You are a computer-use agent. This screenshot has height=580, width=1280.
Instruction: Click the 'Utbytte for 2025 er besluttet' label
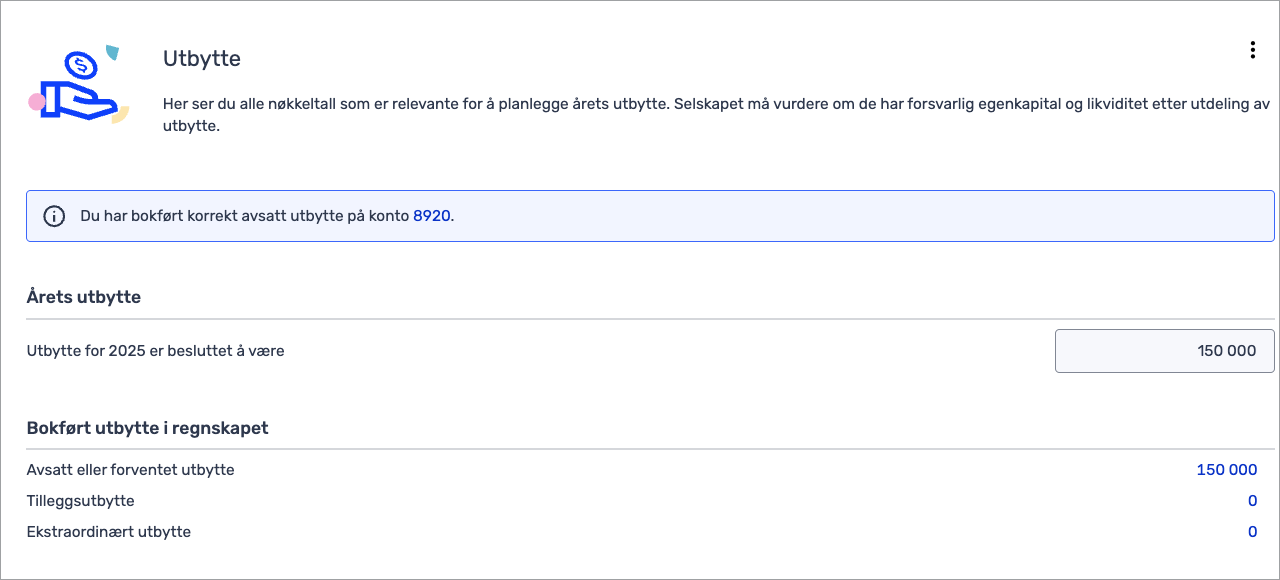tap(155, 351)
